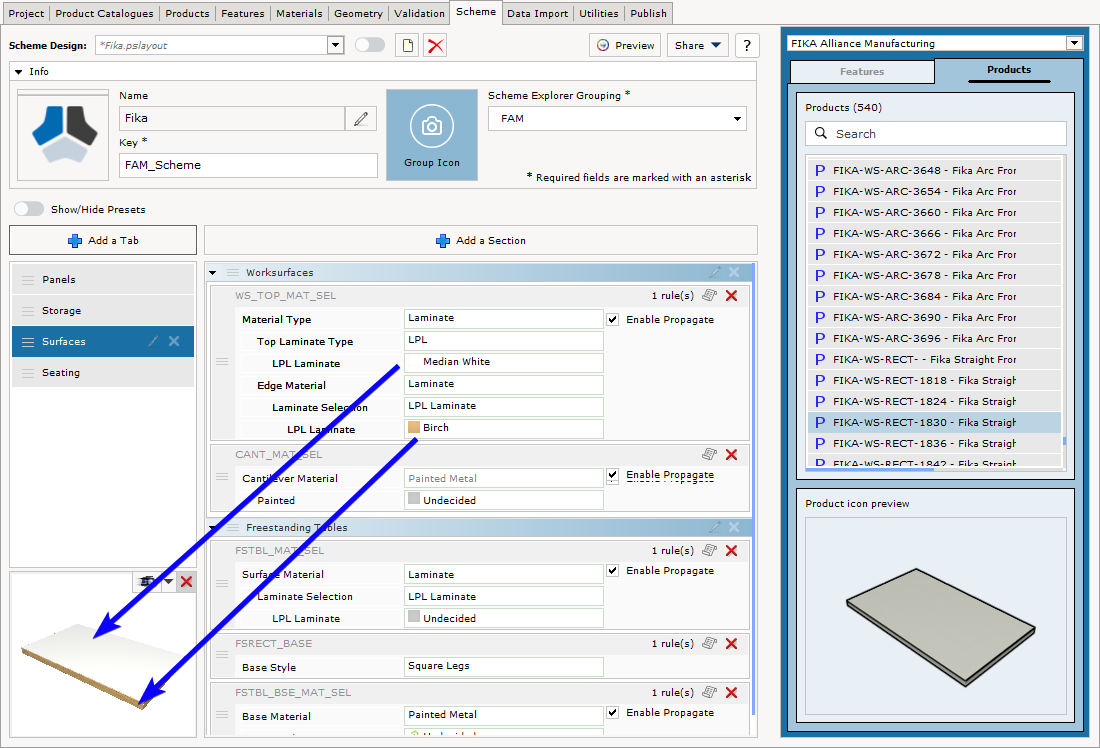Image resolution: width=1100 pixels, height=748 pixels.
Task: Open the Scheme Design file dropdown
Action: point(335,46)
